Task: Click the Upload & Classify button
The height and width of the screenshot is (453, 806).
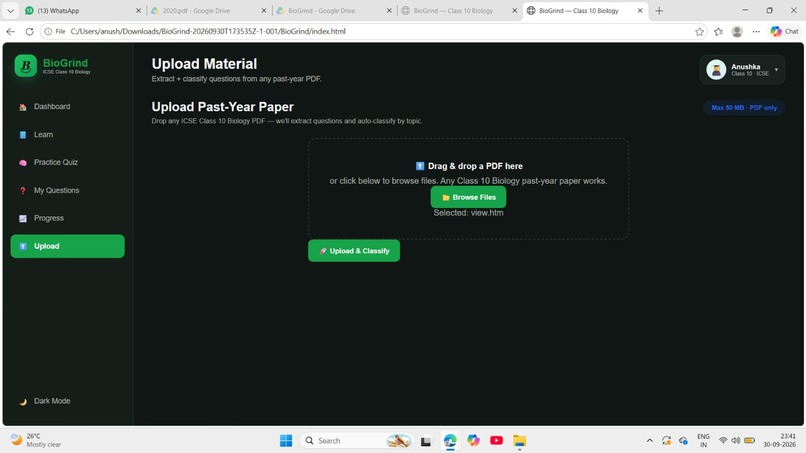Action: pyautogui.click(x=354, y=250)
